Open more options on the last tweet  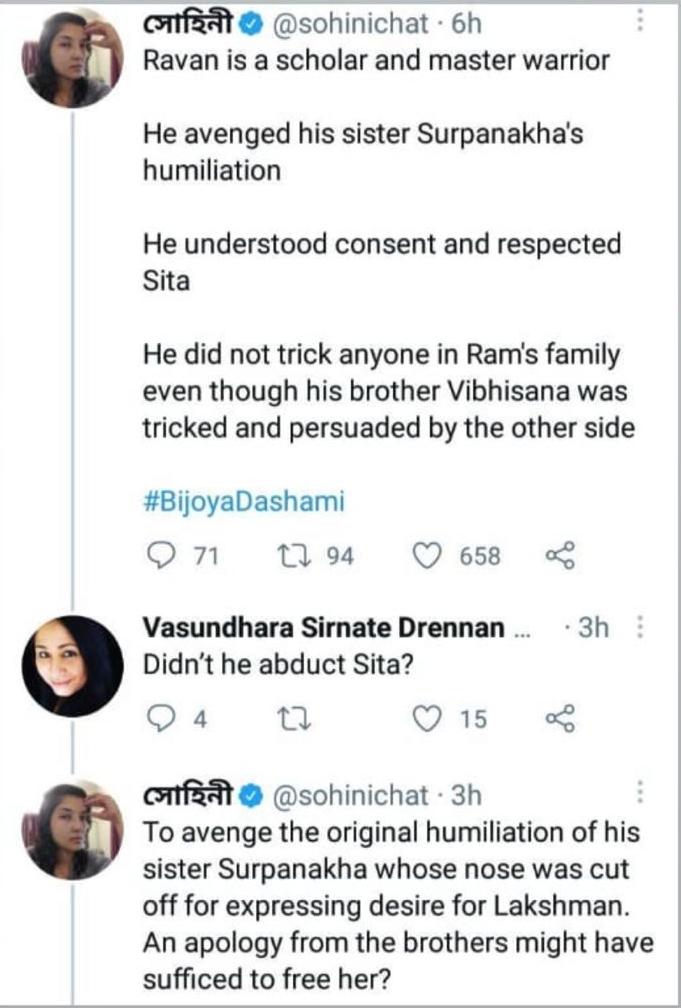[x=641, y=795]
